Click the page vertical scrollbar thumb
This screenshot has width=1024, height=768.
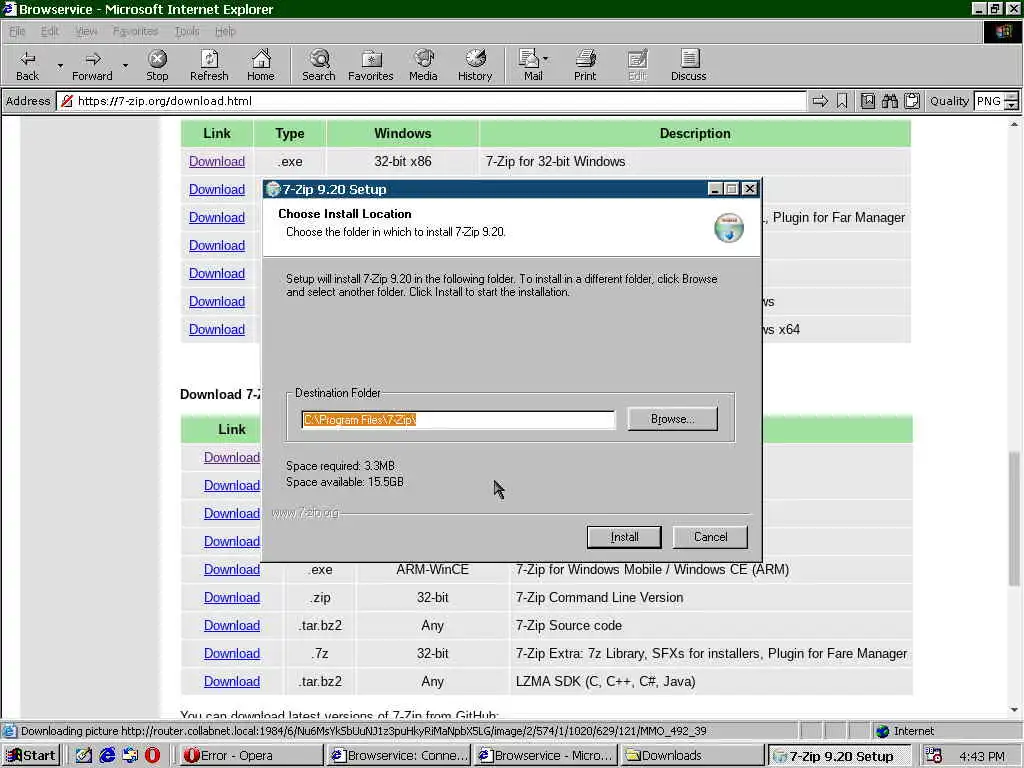point(1014,518)
